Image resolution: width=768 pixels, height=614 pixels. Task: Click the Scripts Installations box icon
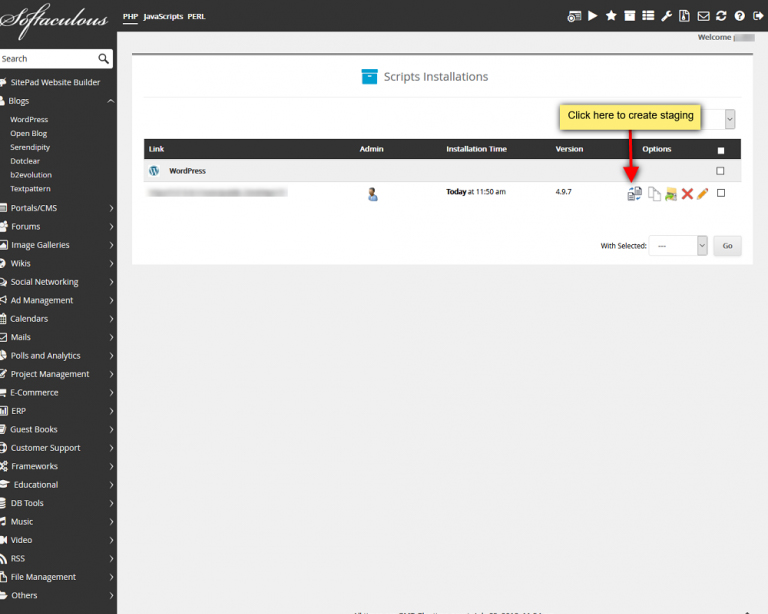pyautogui.click(x=369, y=76)
